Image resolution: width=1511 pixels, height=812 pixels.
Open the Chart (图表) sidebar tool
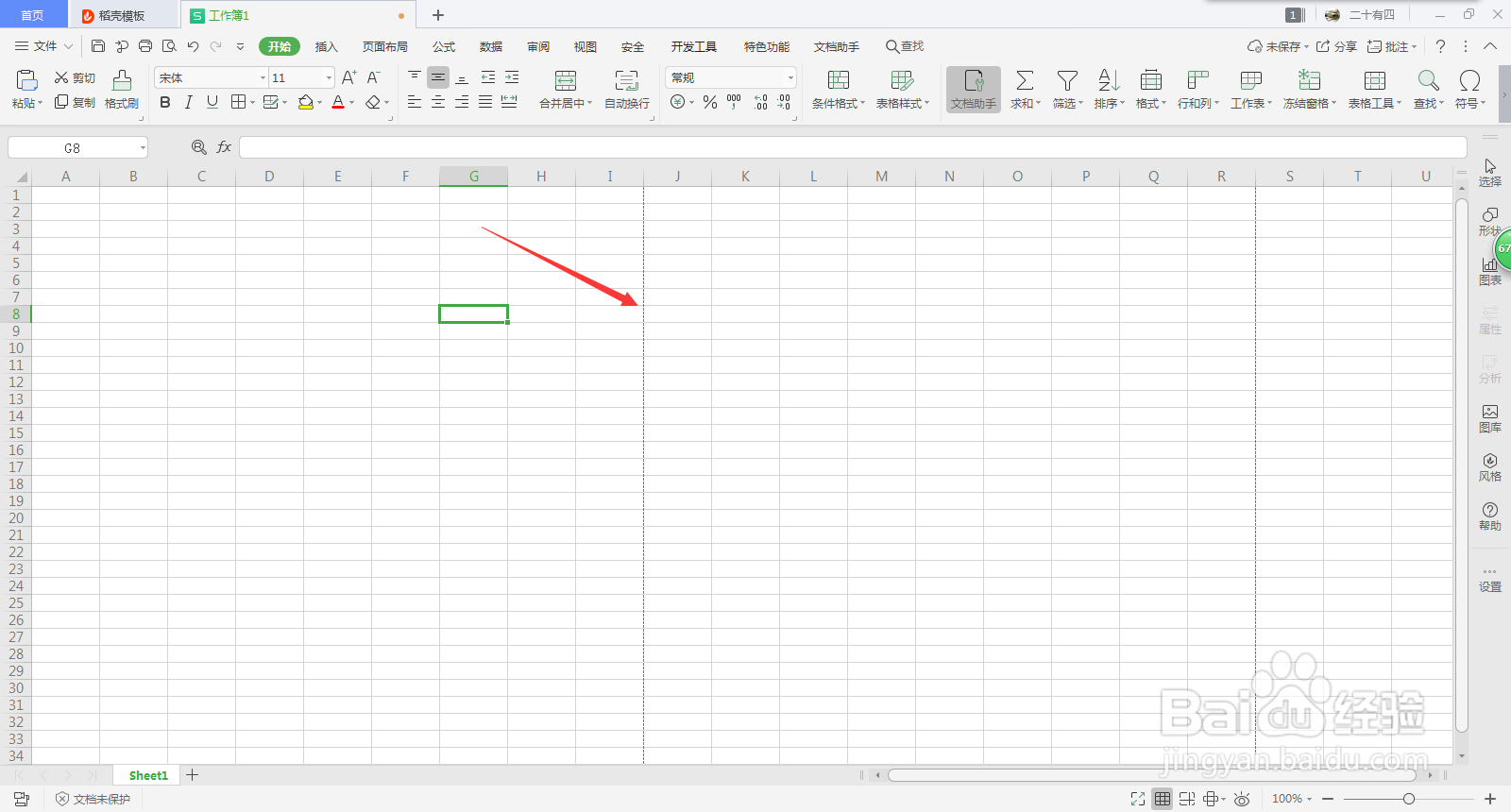(x=1490, y=271)
